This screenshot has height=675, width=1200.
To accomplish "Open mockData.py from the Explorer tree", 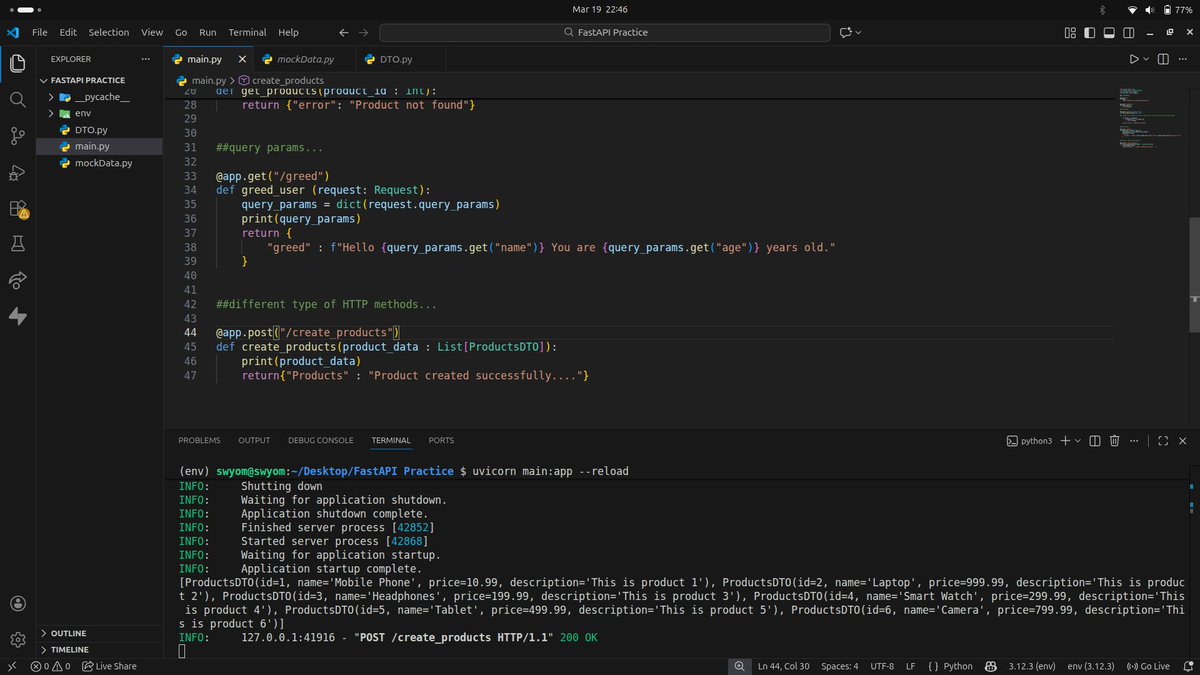I will pos(99,162).
